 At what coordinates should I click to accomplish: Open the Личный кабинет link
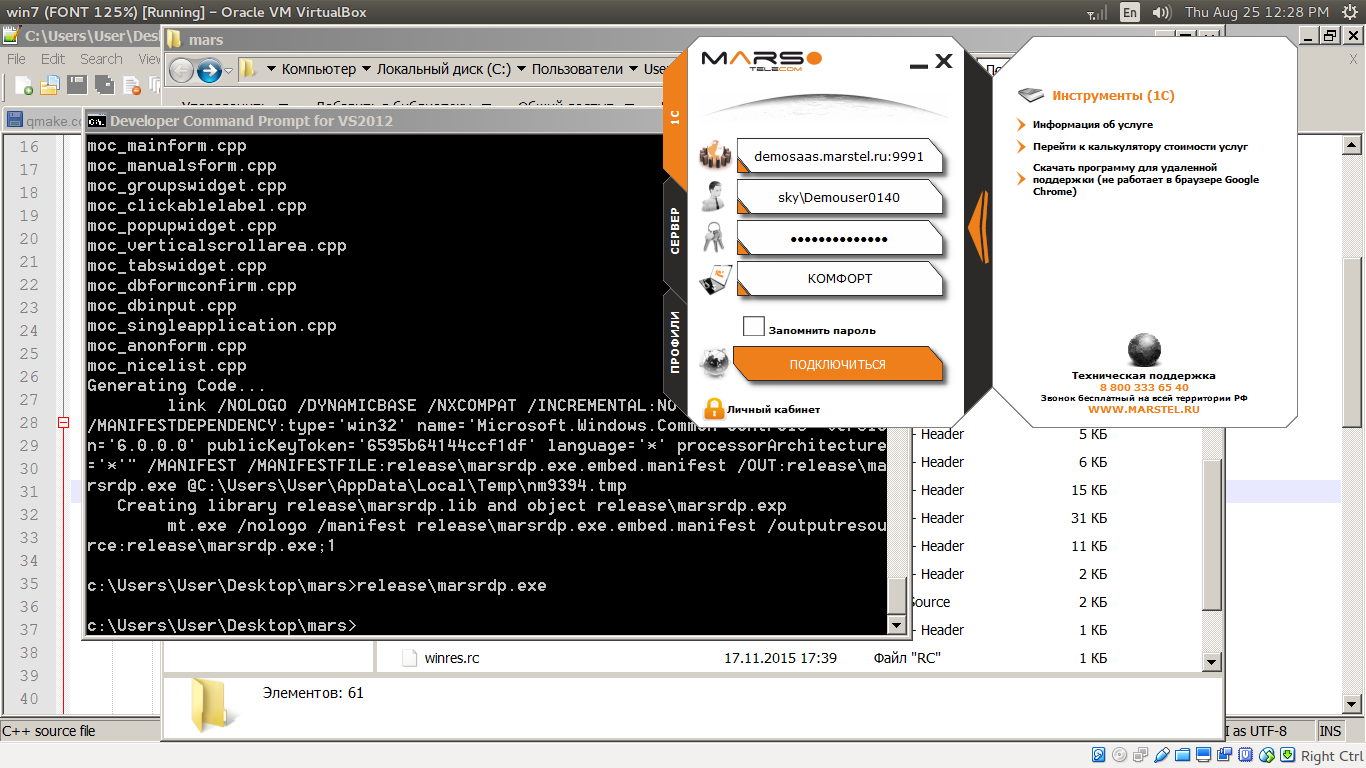(773, 409)
